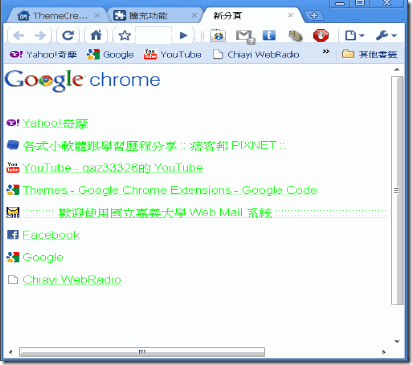
Task: Open the 其他書籤 bookmarks folder
Action: click(x=370, y=54)
